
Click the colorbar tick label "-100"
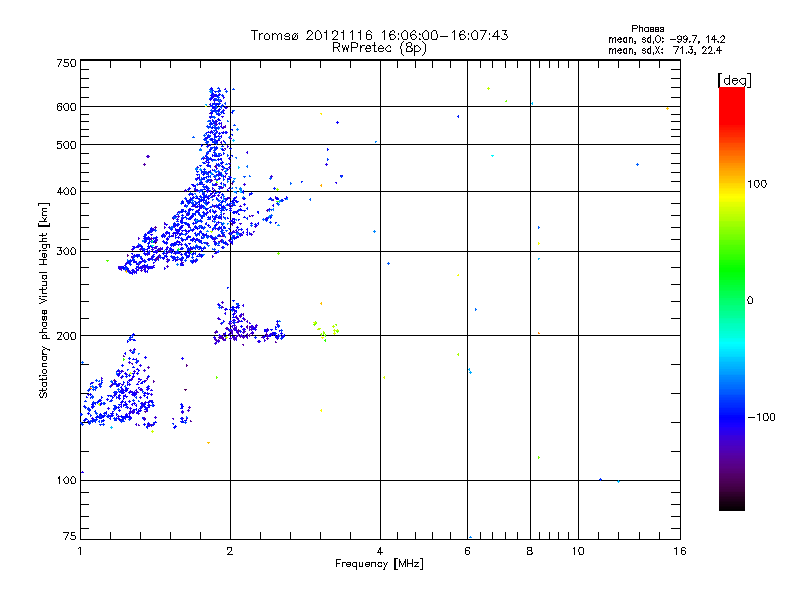tap(761, 417)
